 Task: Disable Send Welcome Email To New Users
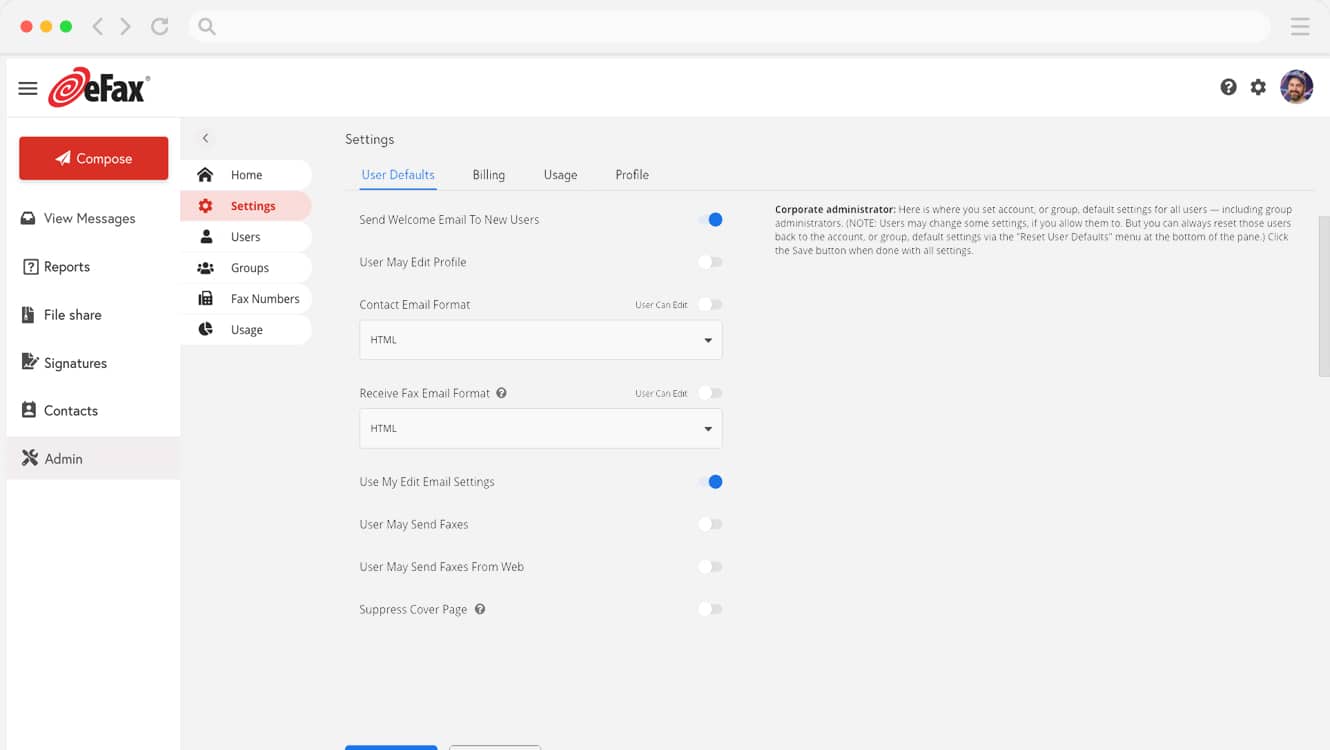(712, 219)
